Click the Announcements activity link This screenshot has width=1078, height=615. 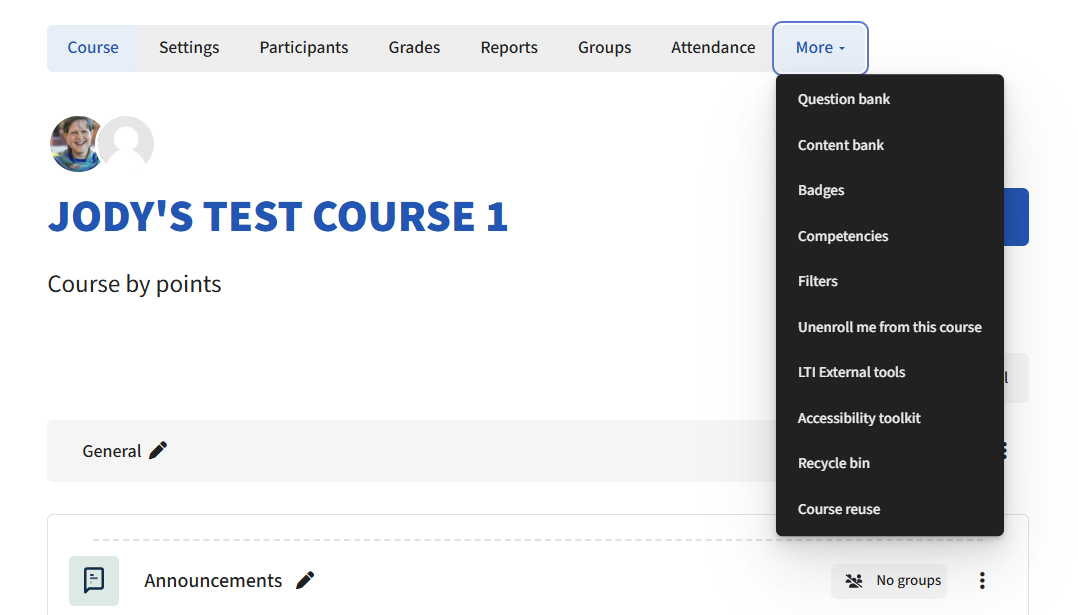coord(213,580)
